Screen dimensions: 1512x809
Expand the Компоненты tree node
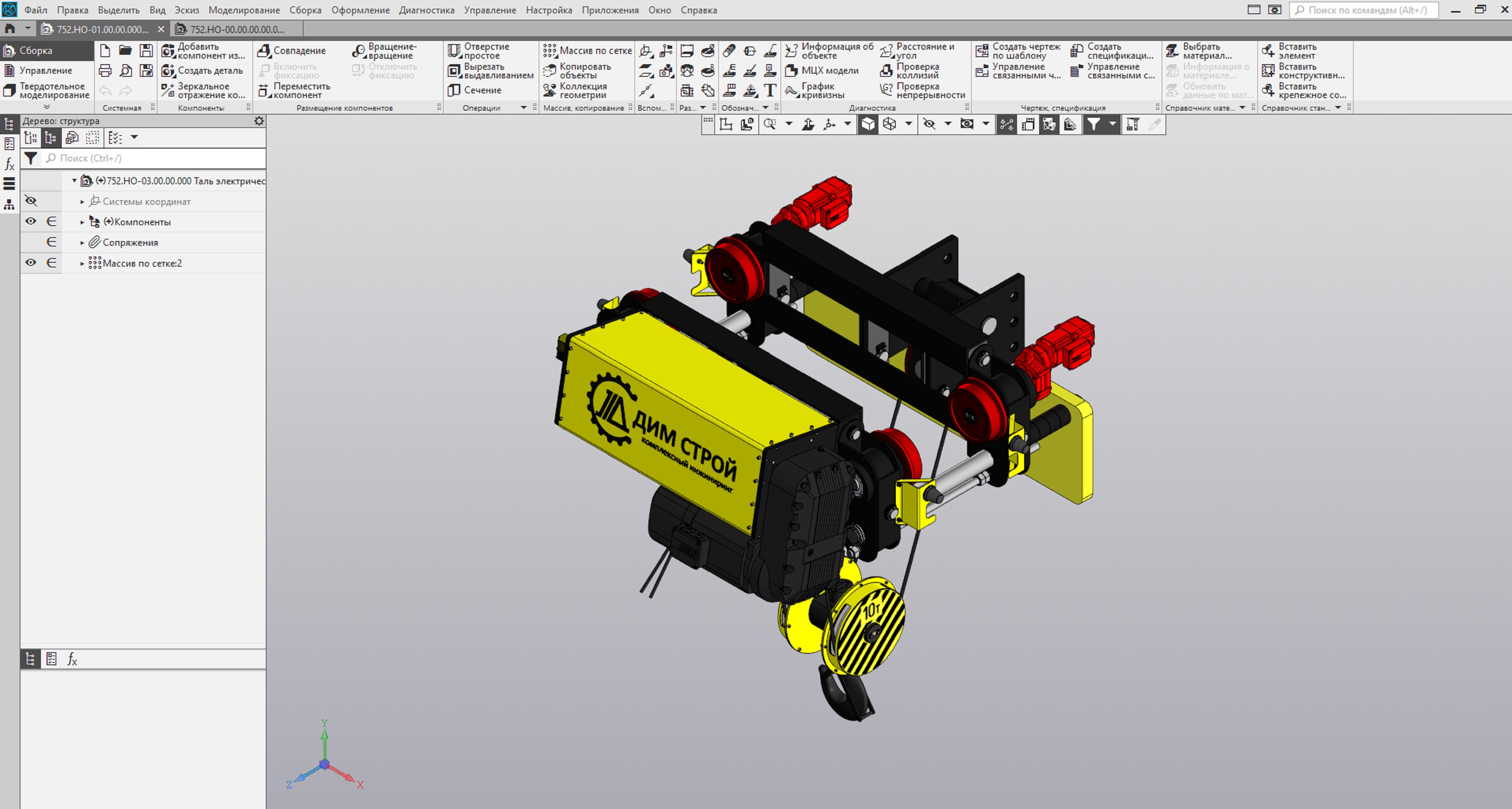click(82, 222)
